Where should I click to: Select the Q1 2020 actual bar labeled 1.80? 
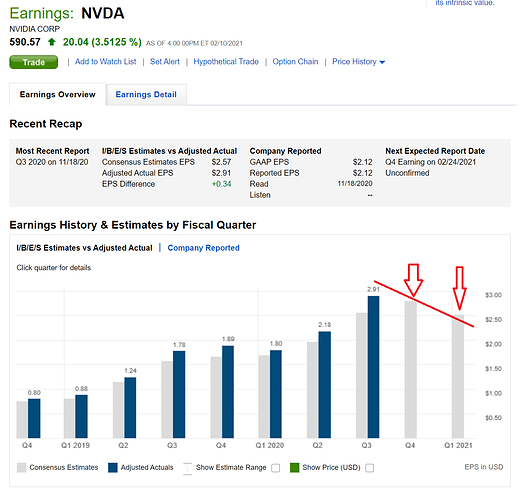point(276,394)
